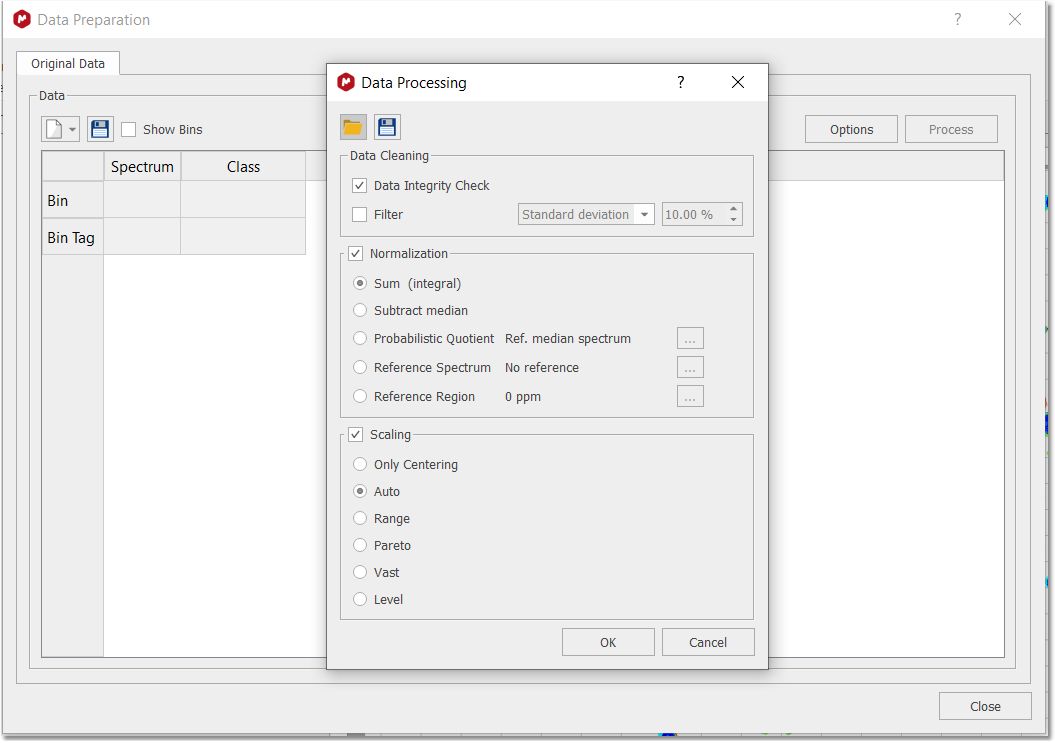The image size is (1055, 743).
Task: Uncheck Data Integrity Check
Action: (x=360, y=186)
